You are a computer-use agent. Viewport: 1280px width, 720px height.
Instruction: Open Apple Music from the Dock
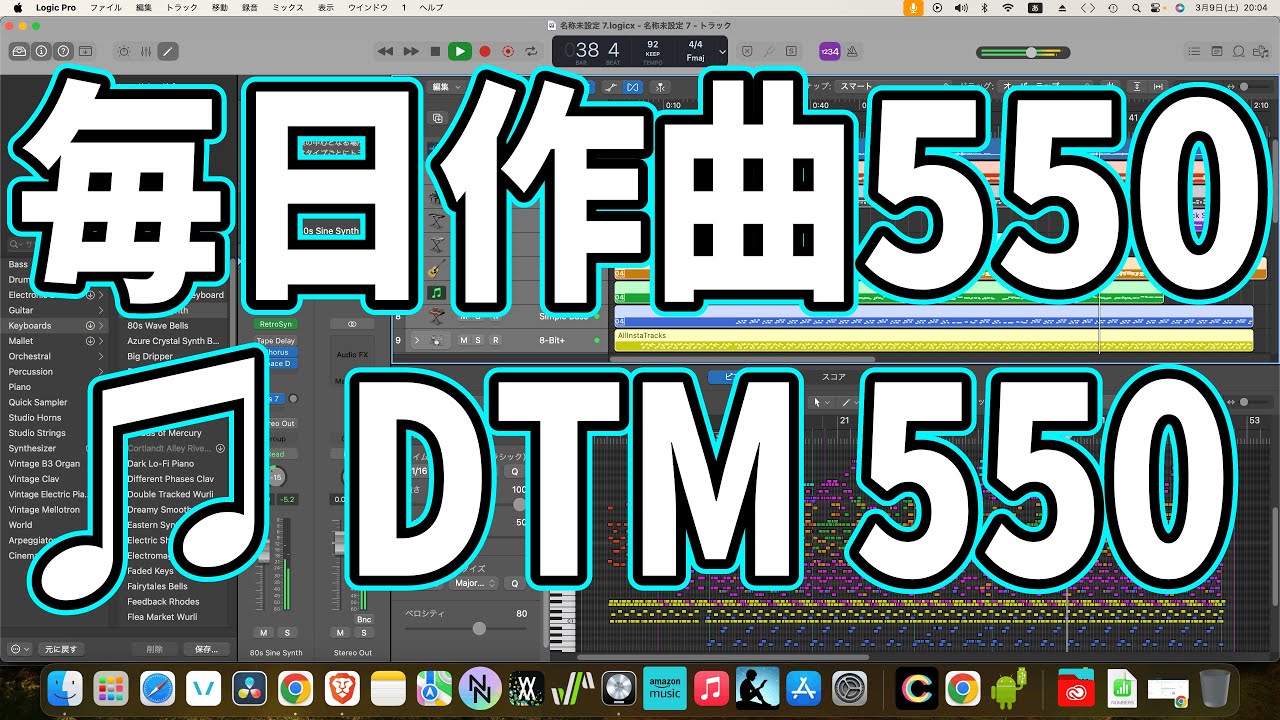tap(711, 688)
